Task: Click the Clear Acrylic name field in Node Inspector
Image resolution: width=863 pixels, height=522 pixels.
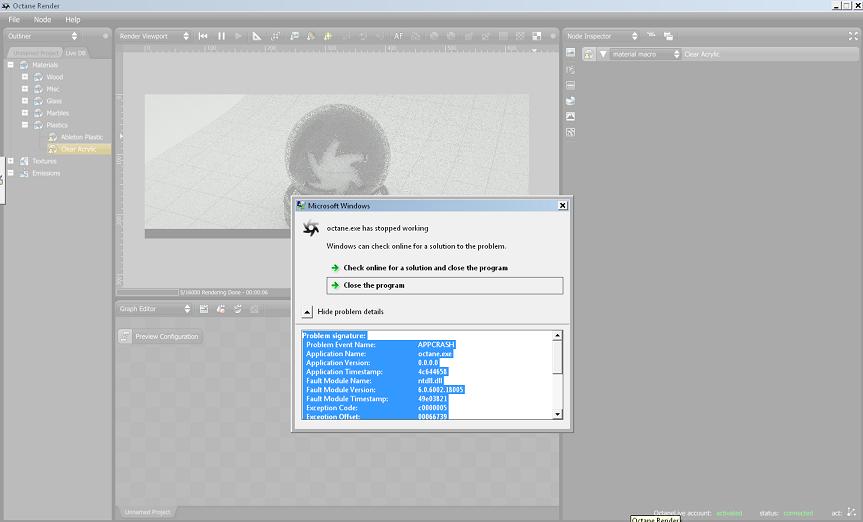Action: tap(770, 54)
